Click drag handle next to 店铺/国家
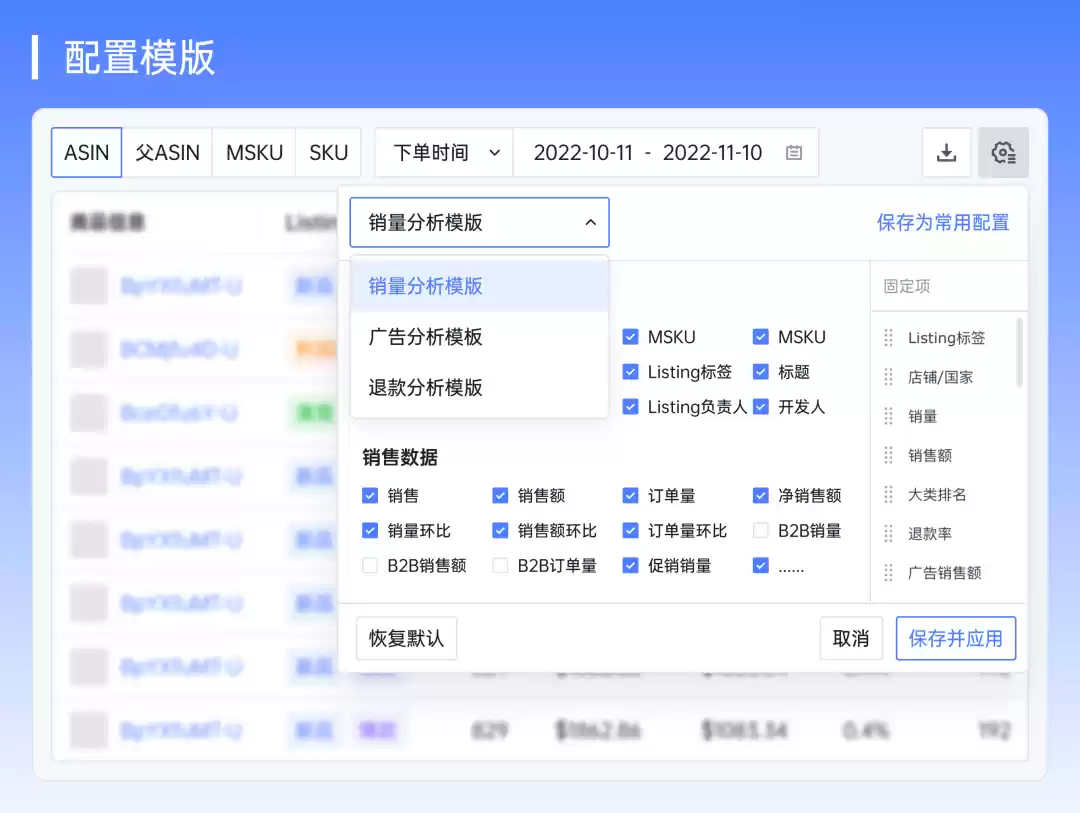 pos(888,377)
